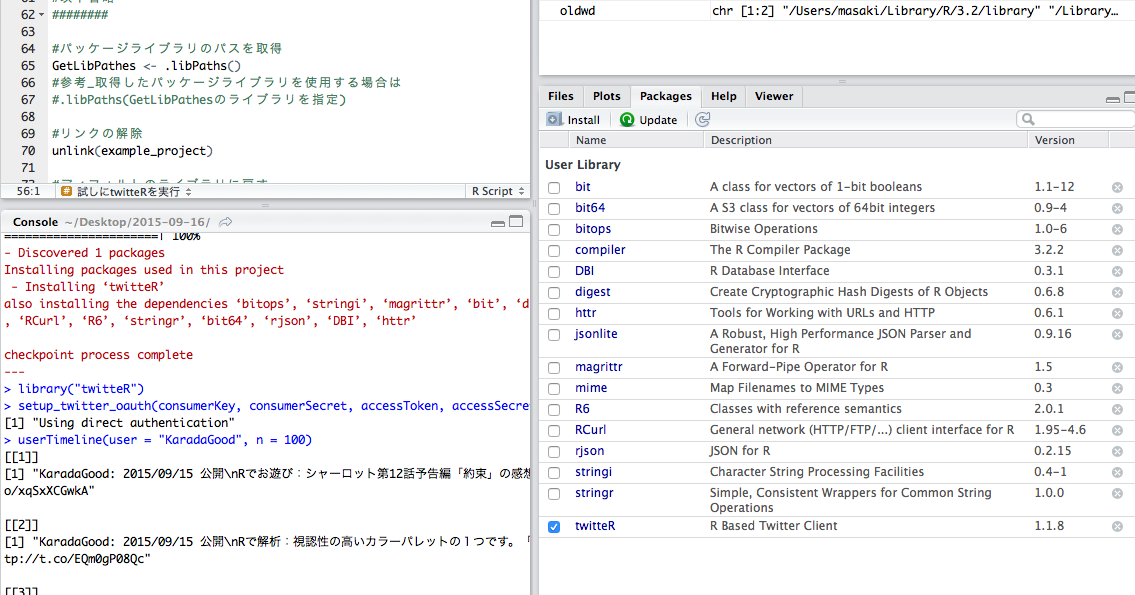Check the compiler package checkbox
The image size is (1135, 595).
[554, 250]
